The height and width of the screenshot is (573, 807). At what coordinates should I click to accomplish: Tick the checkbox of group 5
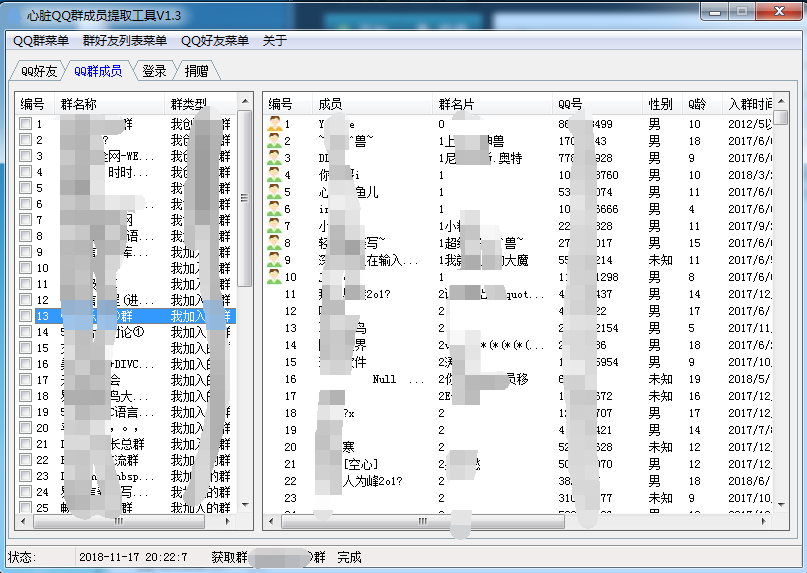[x=25, y=187]
